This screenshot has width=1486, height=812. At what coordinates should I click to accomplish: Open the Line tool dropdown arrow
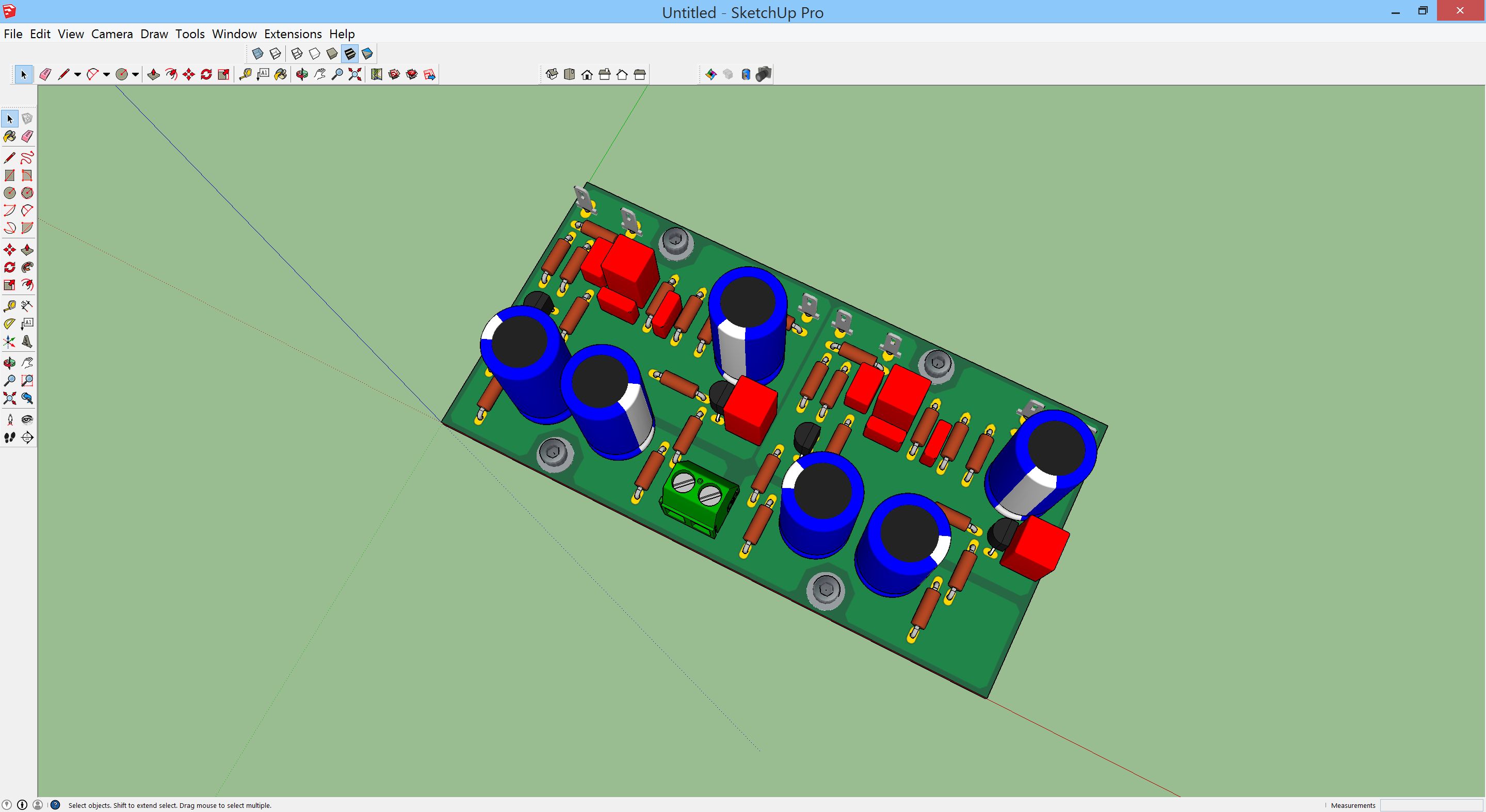tap(77, 74)
